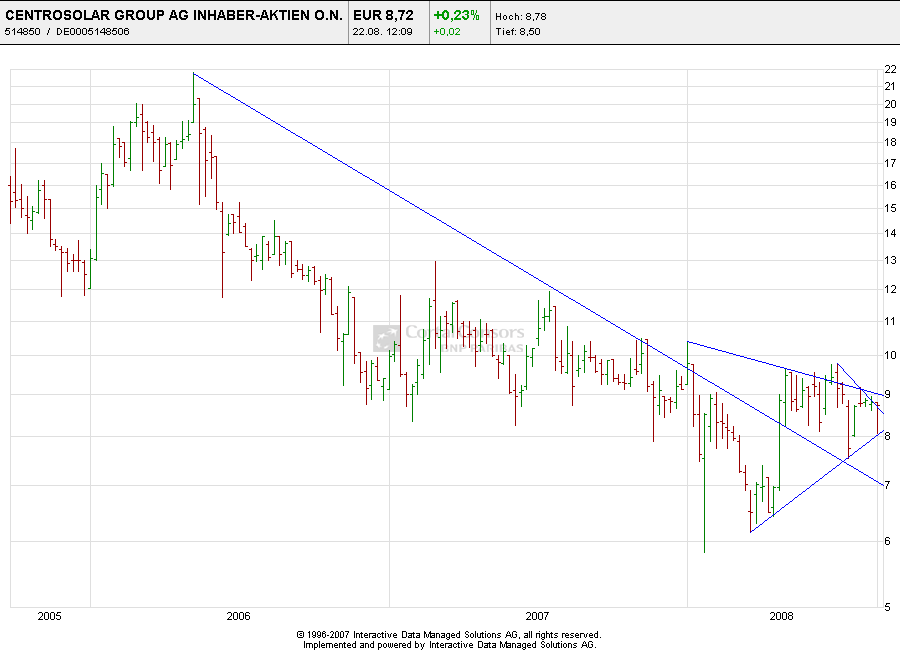Click the 18 price axis label
Viewport: 900px width, 650px height.
pyautogui.click(x=890, y=142)
